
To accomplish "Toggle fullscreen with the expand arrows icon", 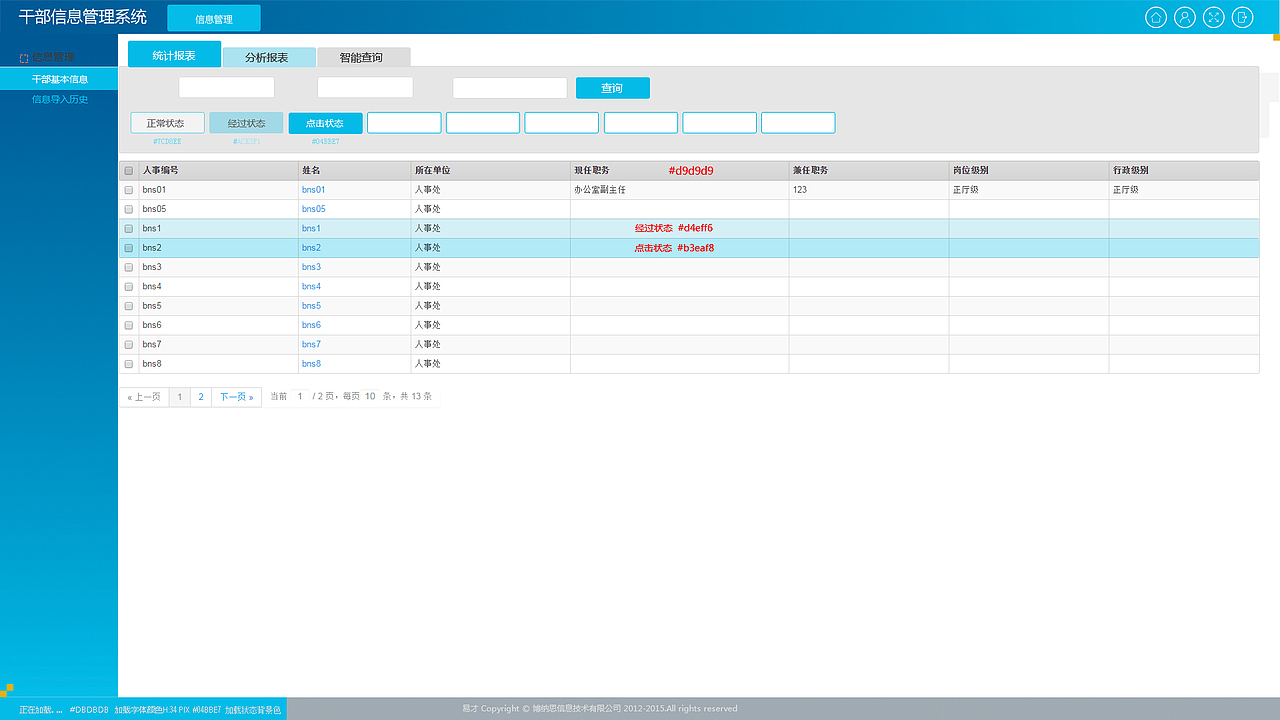I will (x=1213, y=17).
